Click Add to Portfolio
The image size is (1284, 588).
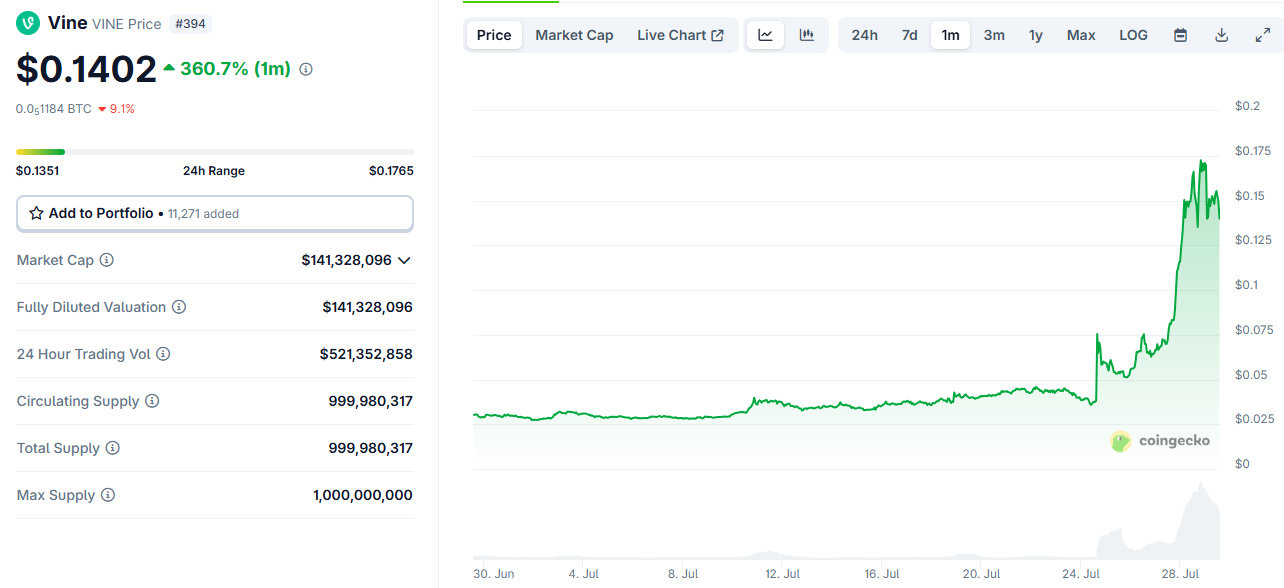214,213
